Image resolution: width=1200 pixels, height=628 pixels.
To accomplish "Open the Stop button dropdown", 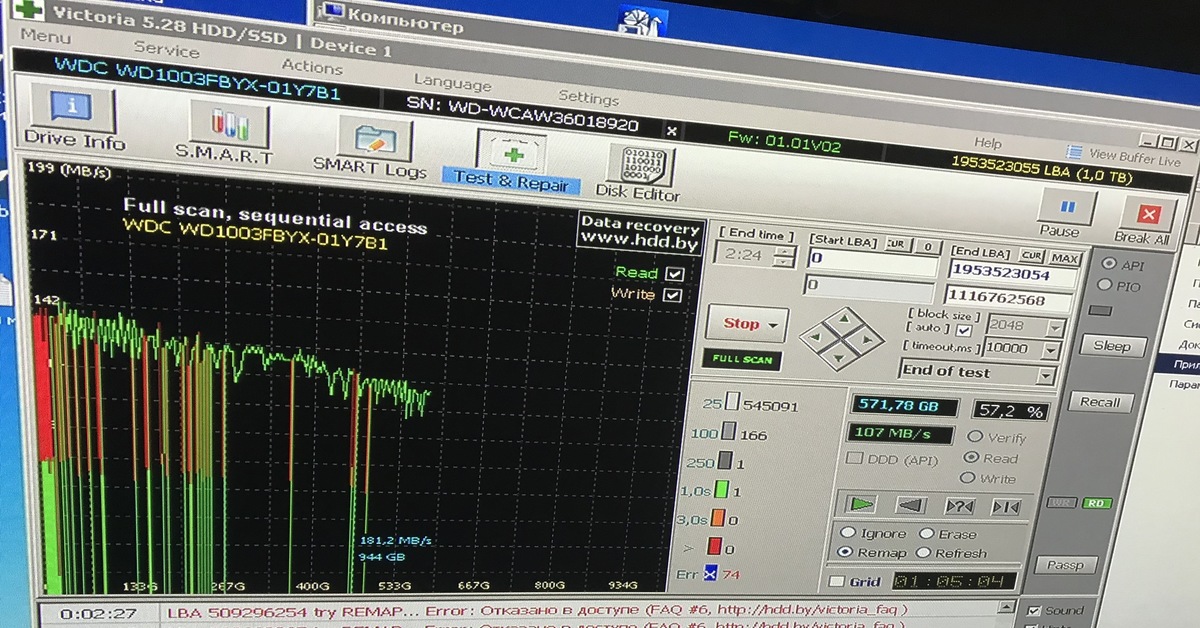I will click(774, 325).
